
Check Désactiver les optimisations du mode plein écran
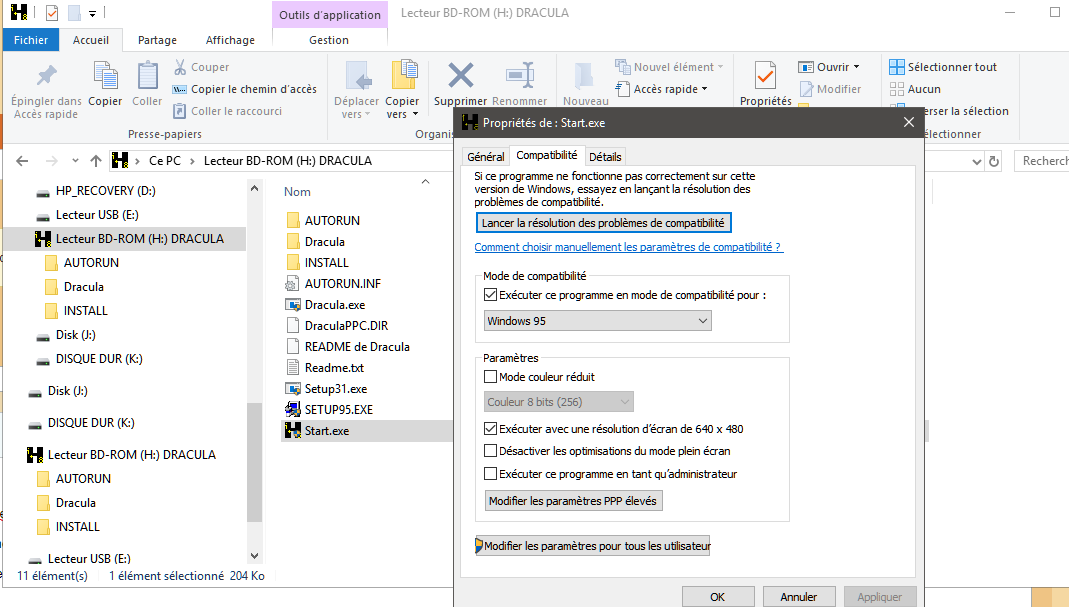tap(490, 451)
